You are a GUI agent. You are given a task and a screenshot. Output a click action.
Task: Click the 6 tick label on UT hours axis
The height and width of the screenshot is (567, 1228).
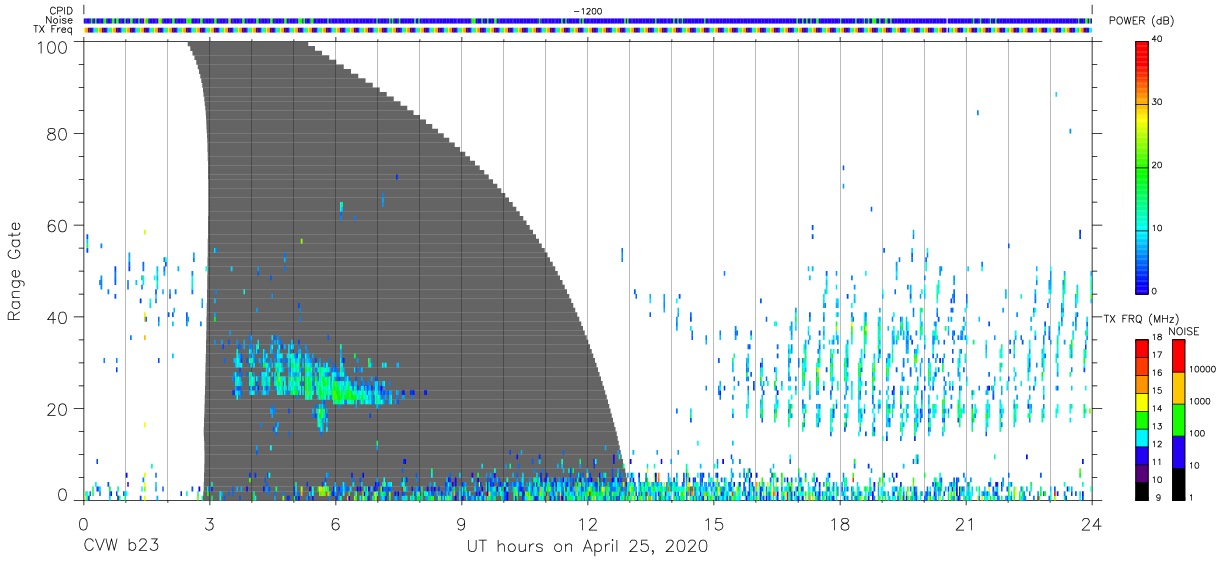coord(335,524)
